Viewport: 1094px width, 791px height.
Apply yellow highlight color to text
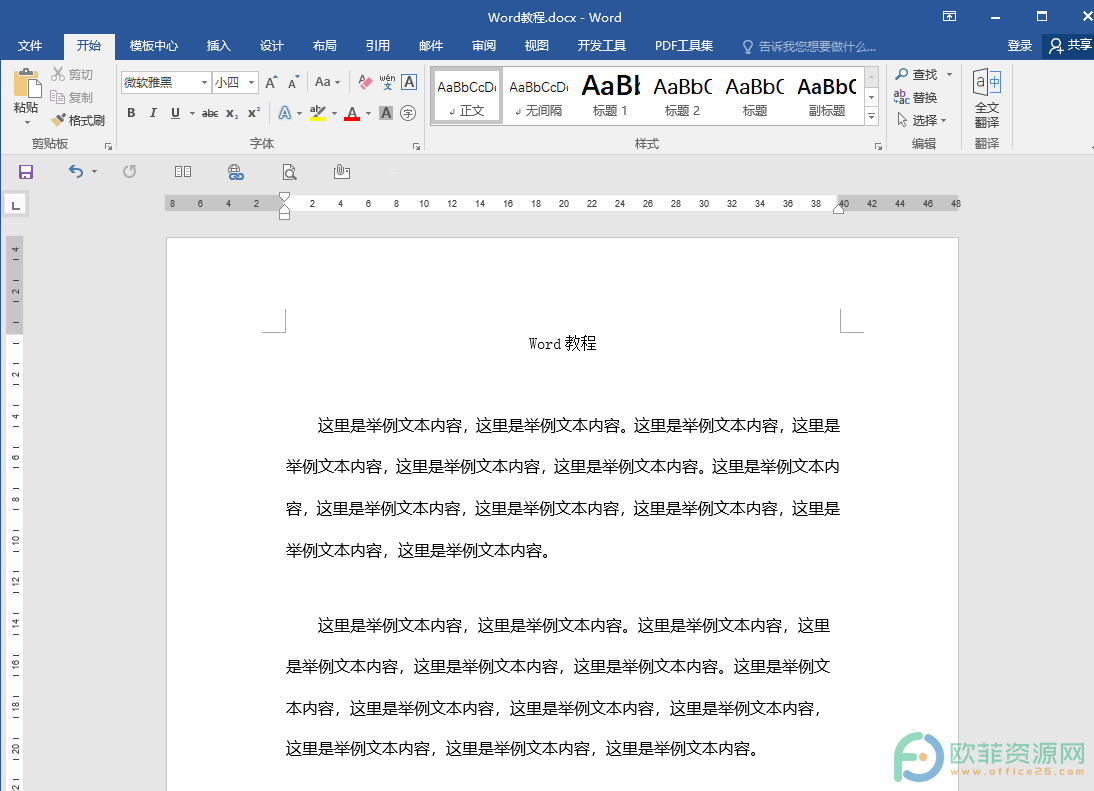coord(317,112)
